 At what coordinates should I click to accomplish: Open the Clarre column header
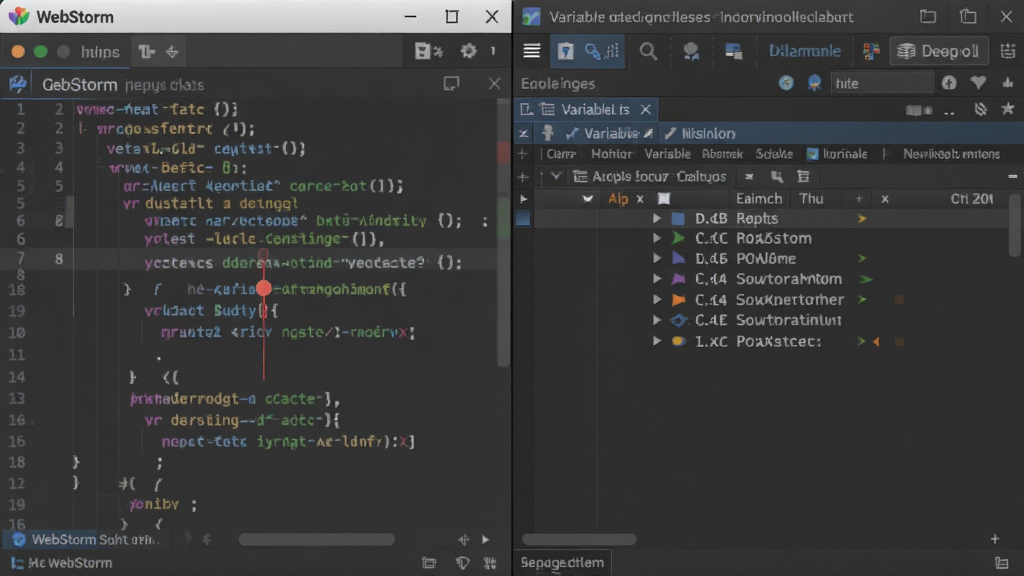tap(561, 154)
